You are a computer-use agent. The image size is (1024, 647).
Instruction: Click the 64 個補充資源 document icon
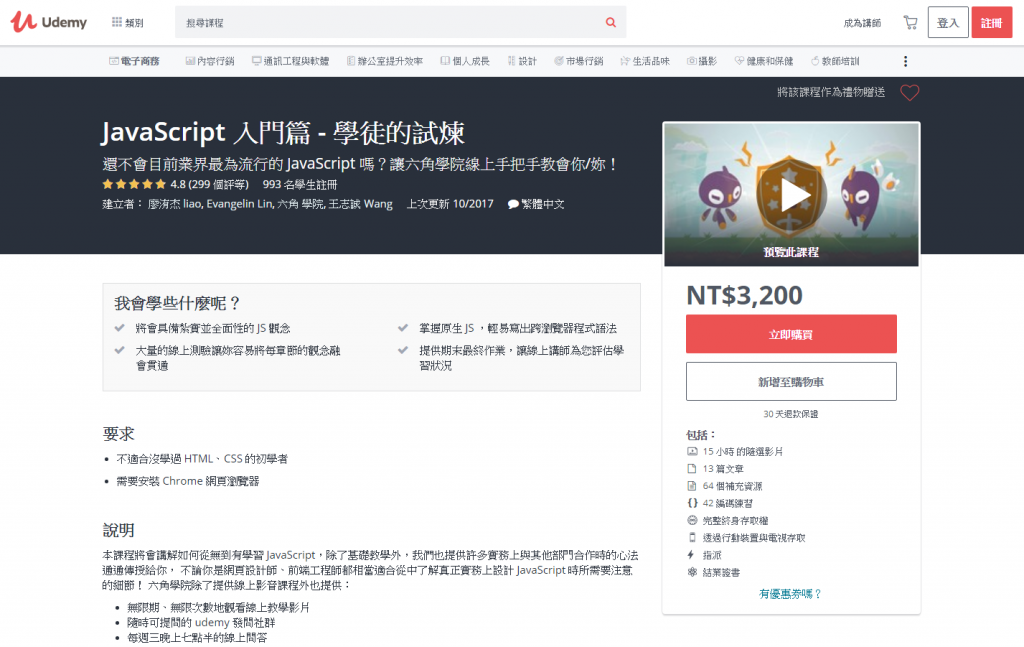(692, 486)
